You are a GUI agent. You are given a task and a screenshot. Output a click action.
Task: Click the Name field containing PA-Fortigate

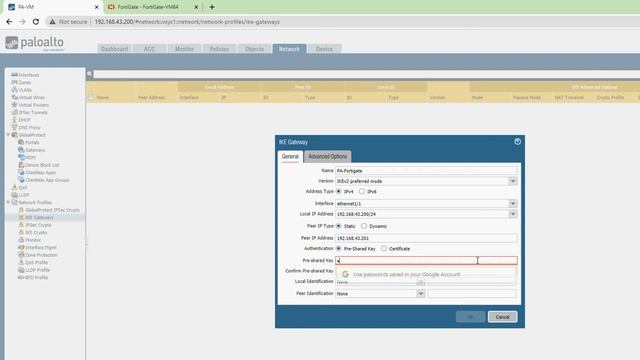426,171
